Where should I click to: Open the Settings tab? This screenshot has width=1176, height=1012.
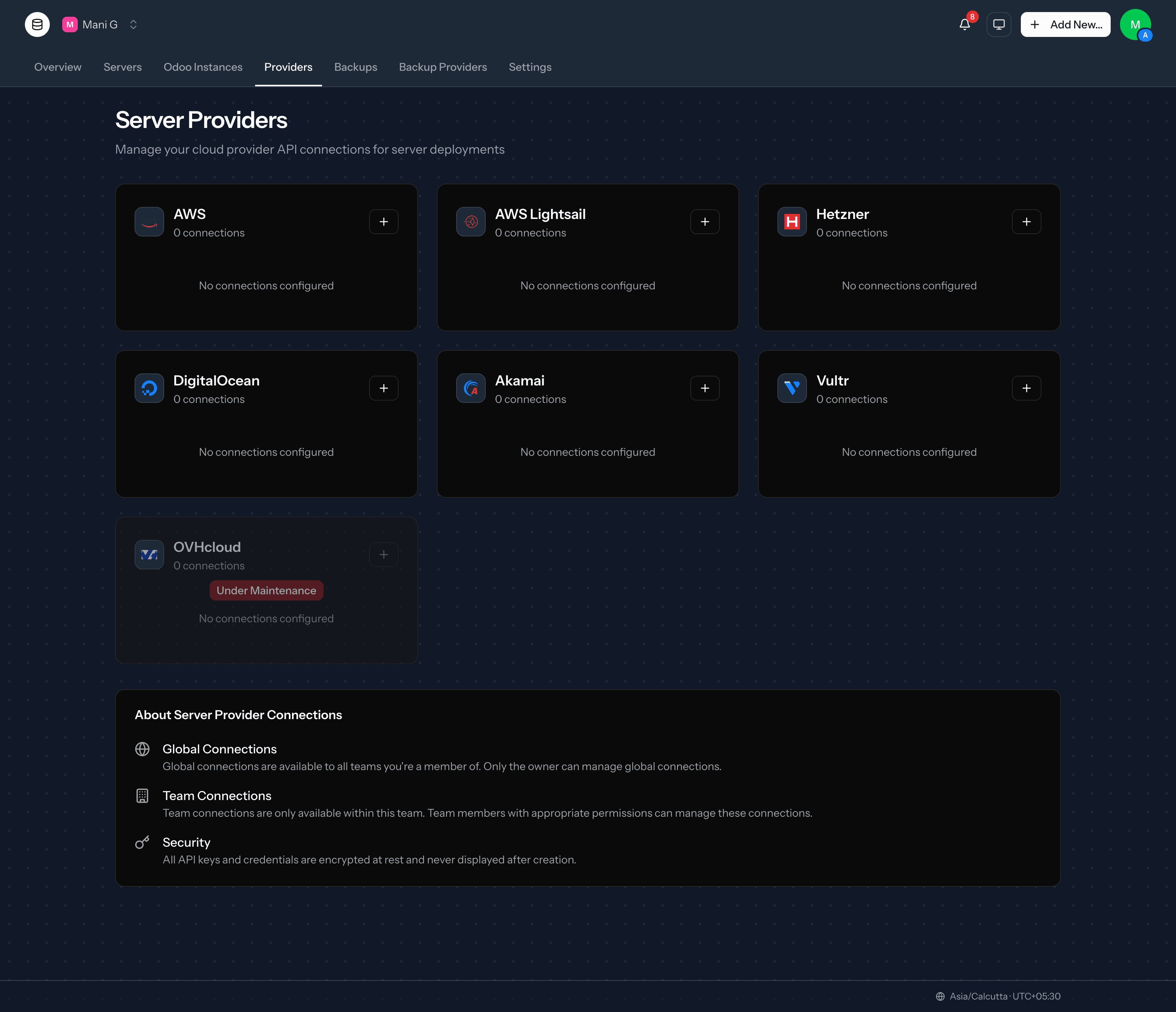click(530, 67)
